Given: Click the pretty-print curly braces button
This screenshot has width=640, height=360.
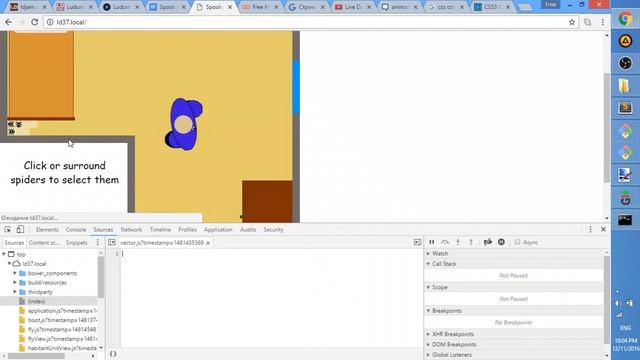Looking at the screenshot, I should tap(113, 354).
